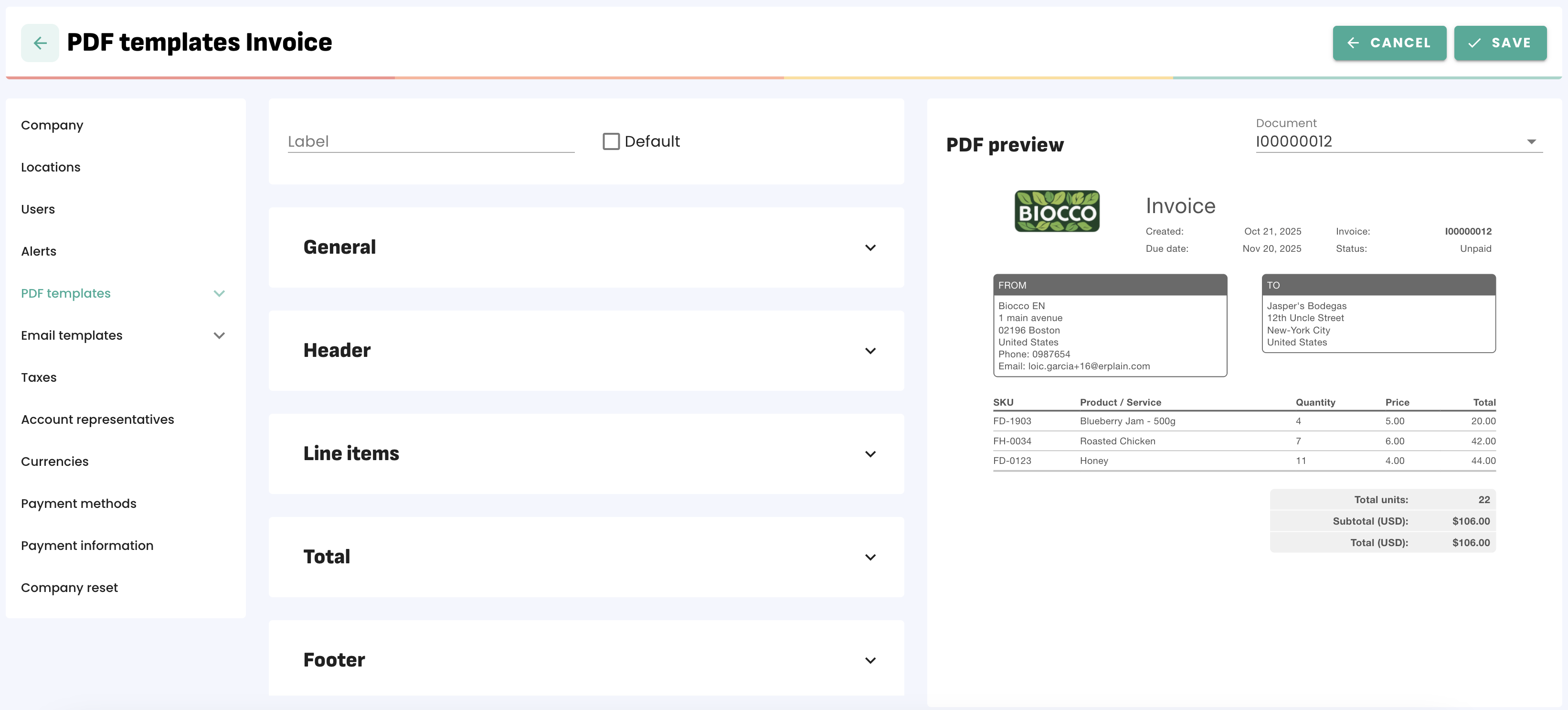Click into the Label input field
The image size is (1568, 710).
430,142
